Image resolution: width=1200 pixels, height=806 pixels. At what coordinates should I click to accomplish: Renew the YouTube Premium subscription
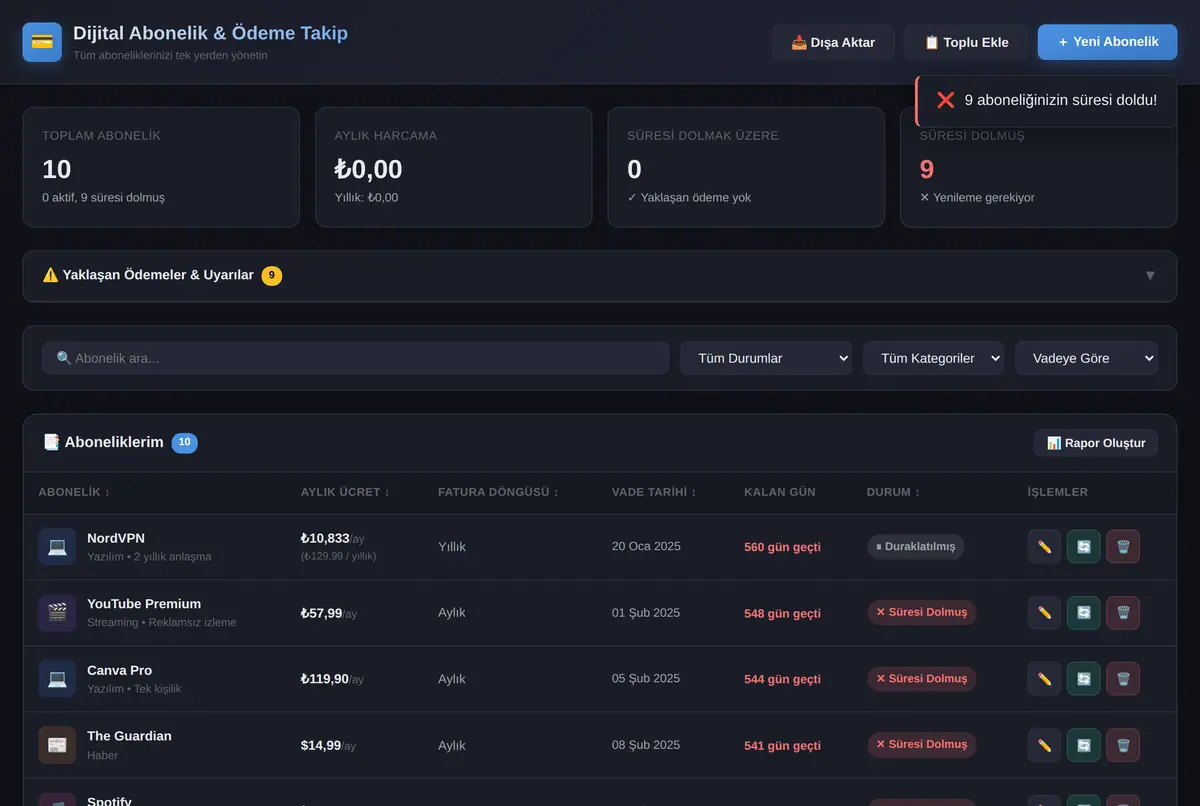click(1084, 613)
